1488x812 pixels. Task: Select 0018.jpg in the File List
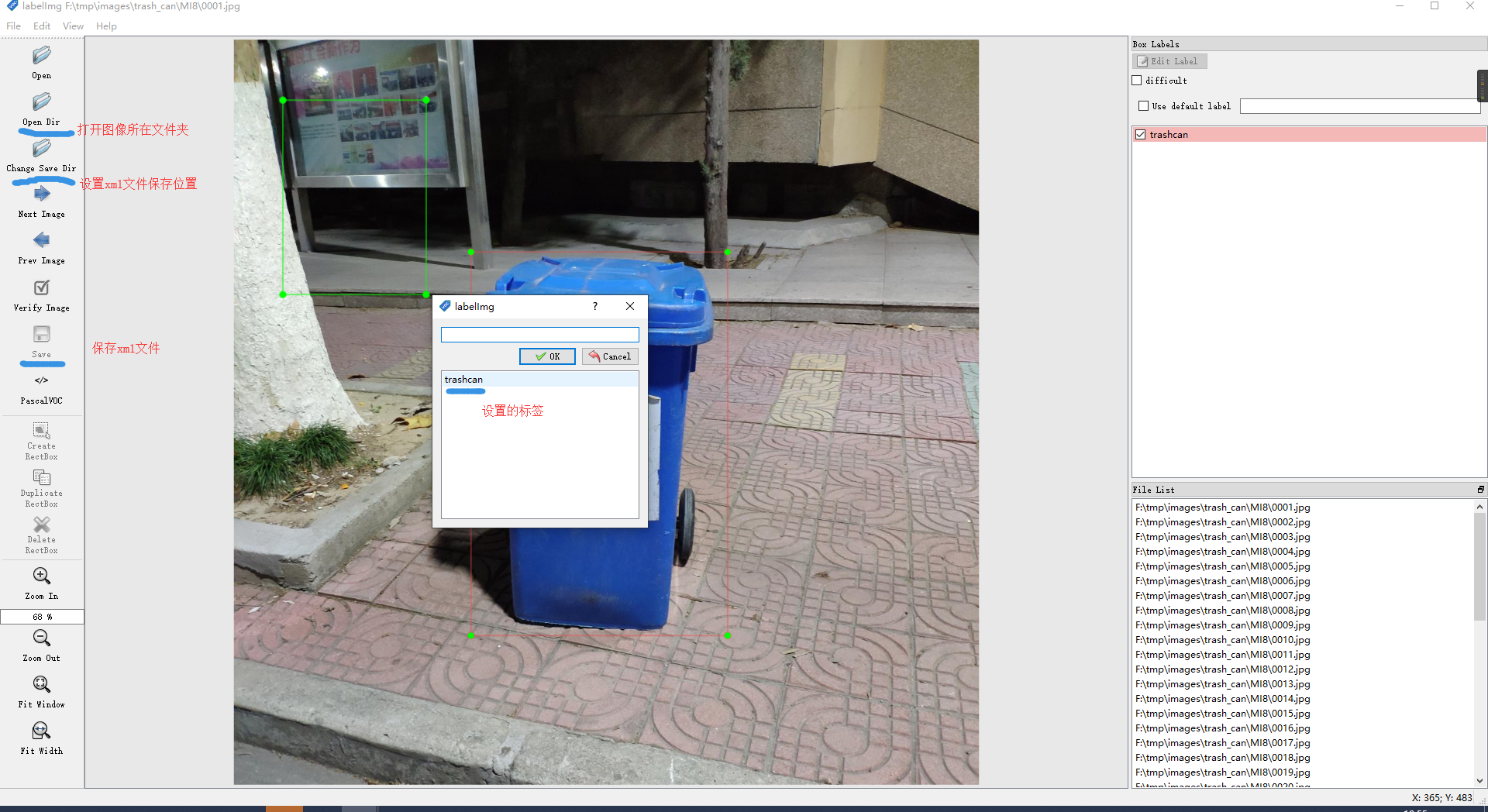pyautogui.click(x=1223, y=758)
